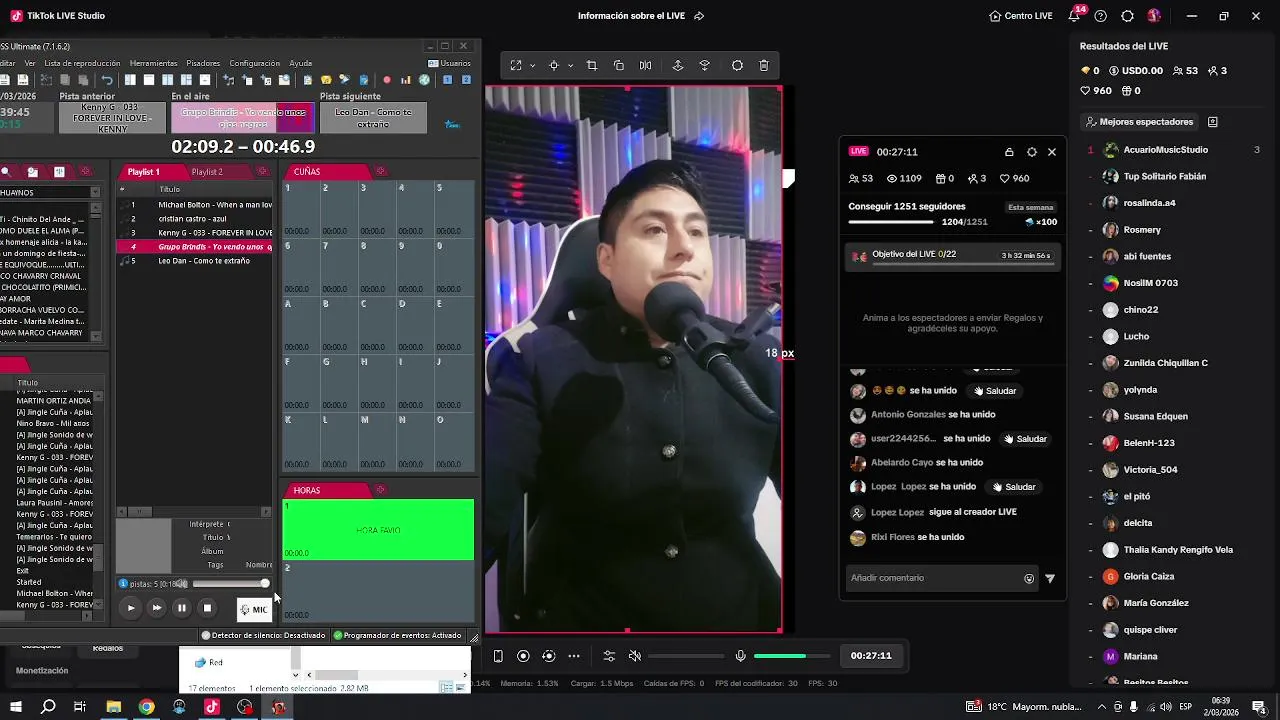
Task: Open the Herramientas menu
Action: pyautogui.click(x=153, y=63)
